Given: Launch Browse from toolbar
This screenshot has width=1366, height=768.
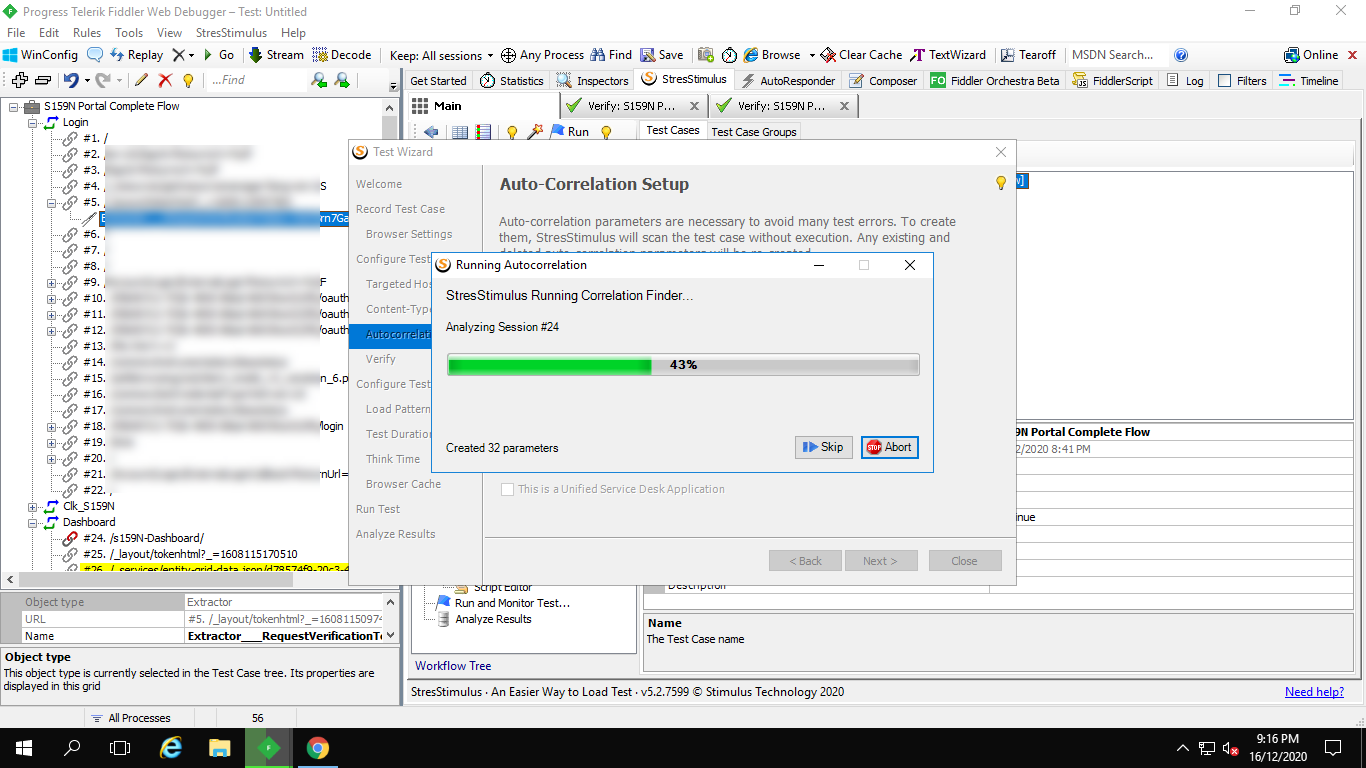Looking at the screenshot, I should coord(772,55).
